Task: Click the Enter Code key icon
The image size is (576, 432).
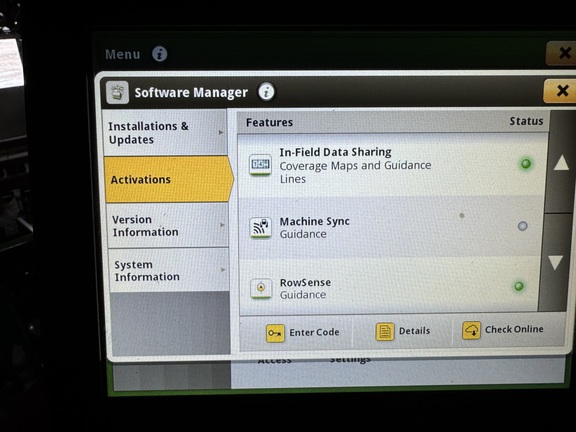Action: point(275,333)
